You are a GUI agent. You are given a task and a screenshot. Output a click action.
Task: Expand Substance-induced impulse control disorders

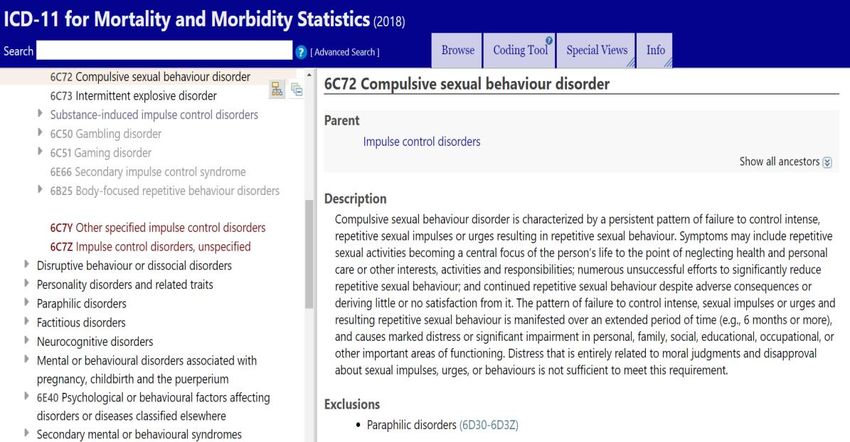pos(40,113)
